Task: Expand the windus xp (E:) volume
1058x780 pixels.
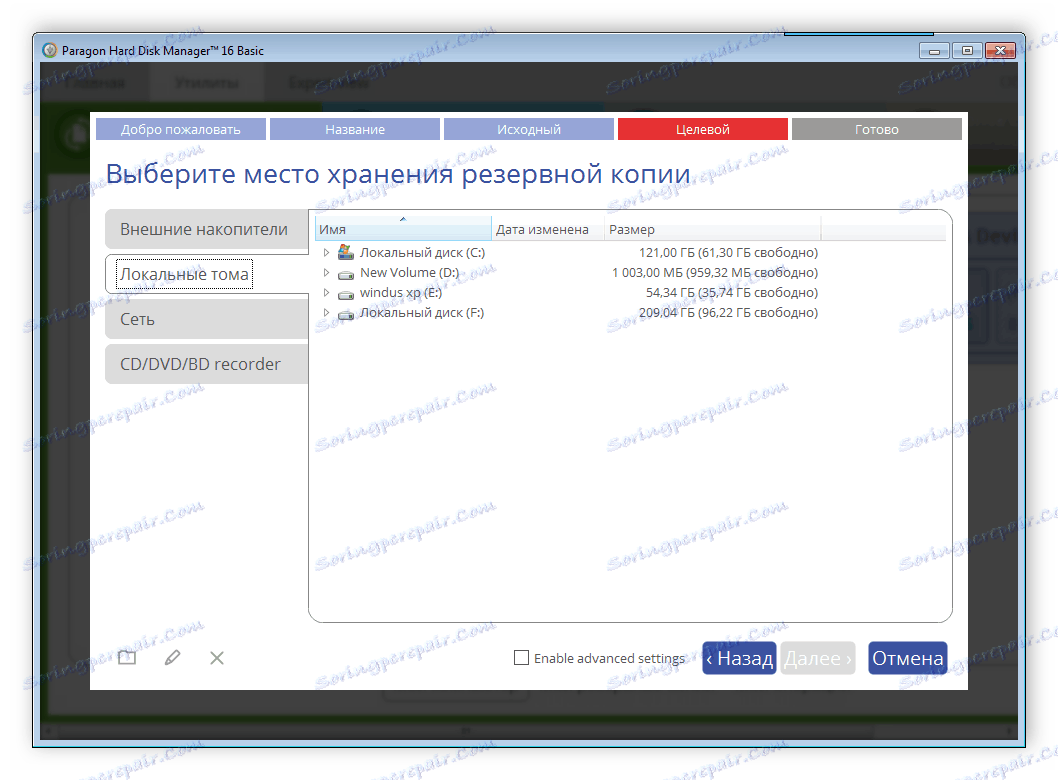Action: click(x=325, y=292)
